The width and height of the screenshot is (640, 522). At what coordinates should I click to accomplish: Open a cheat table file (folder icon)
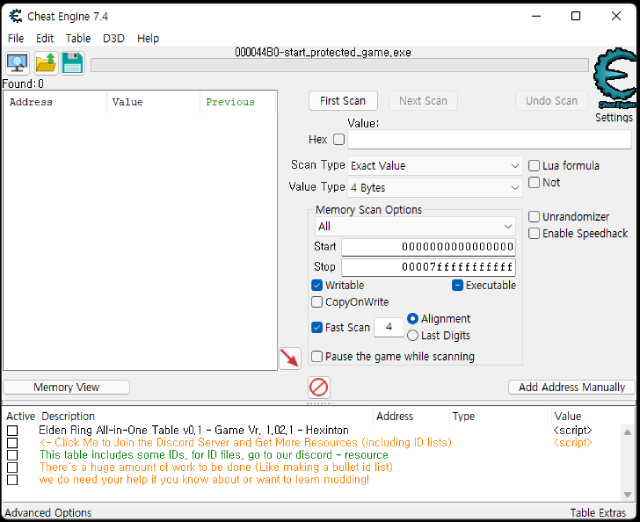tap(45, 63)
